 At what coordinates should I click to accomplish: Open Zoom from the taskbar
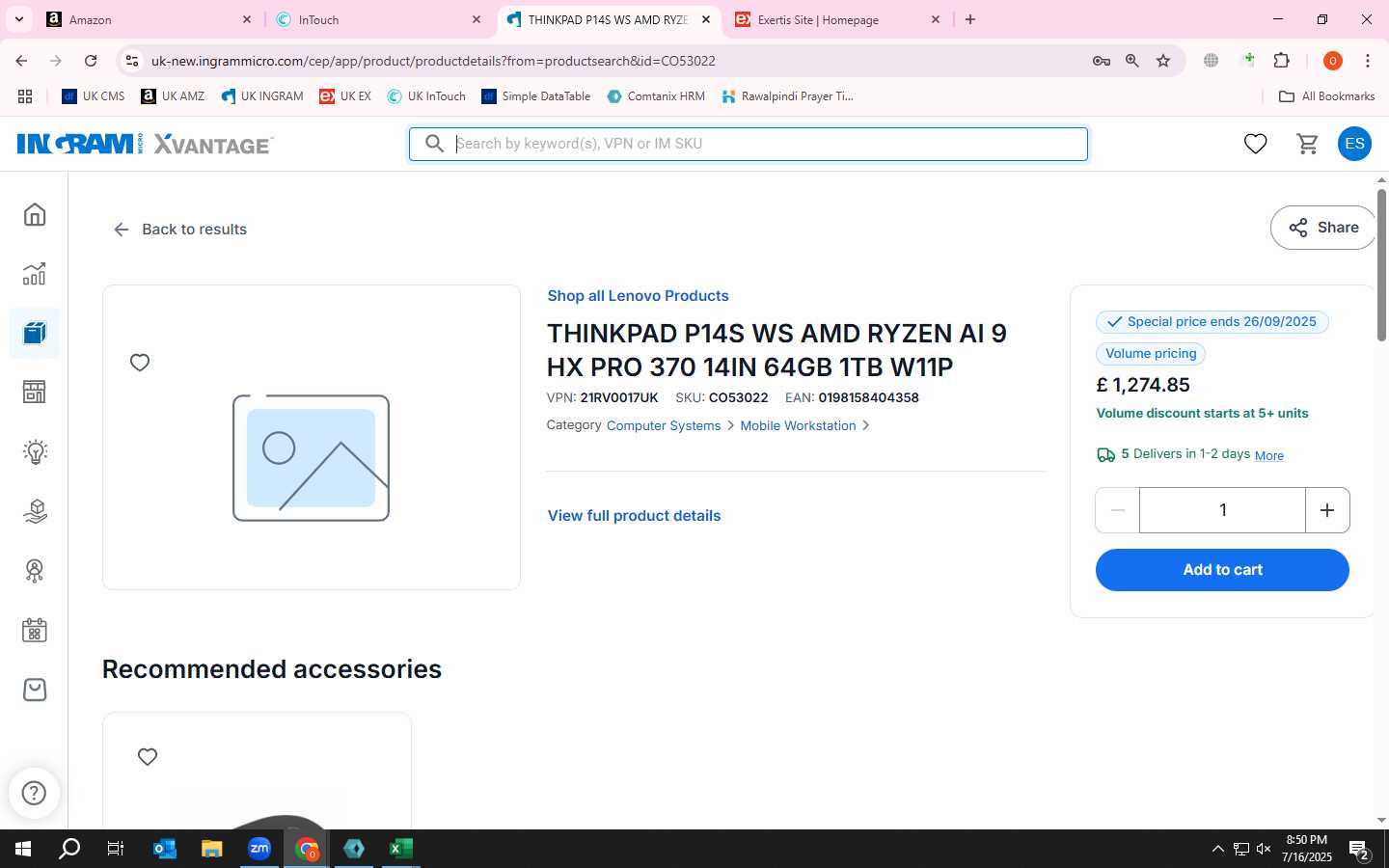click(259, 849)
